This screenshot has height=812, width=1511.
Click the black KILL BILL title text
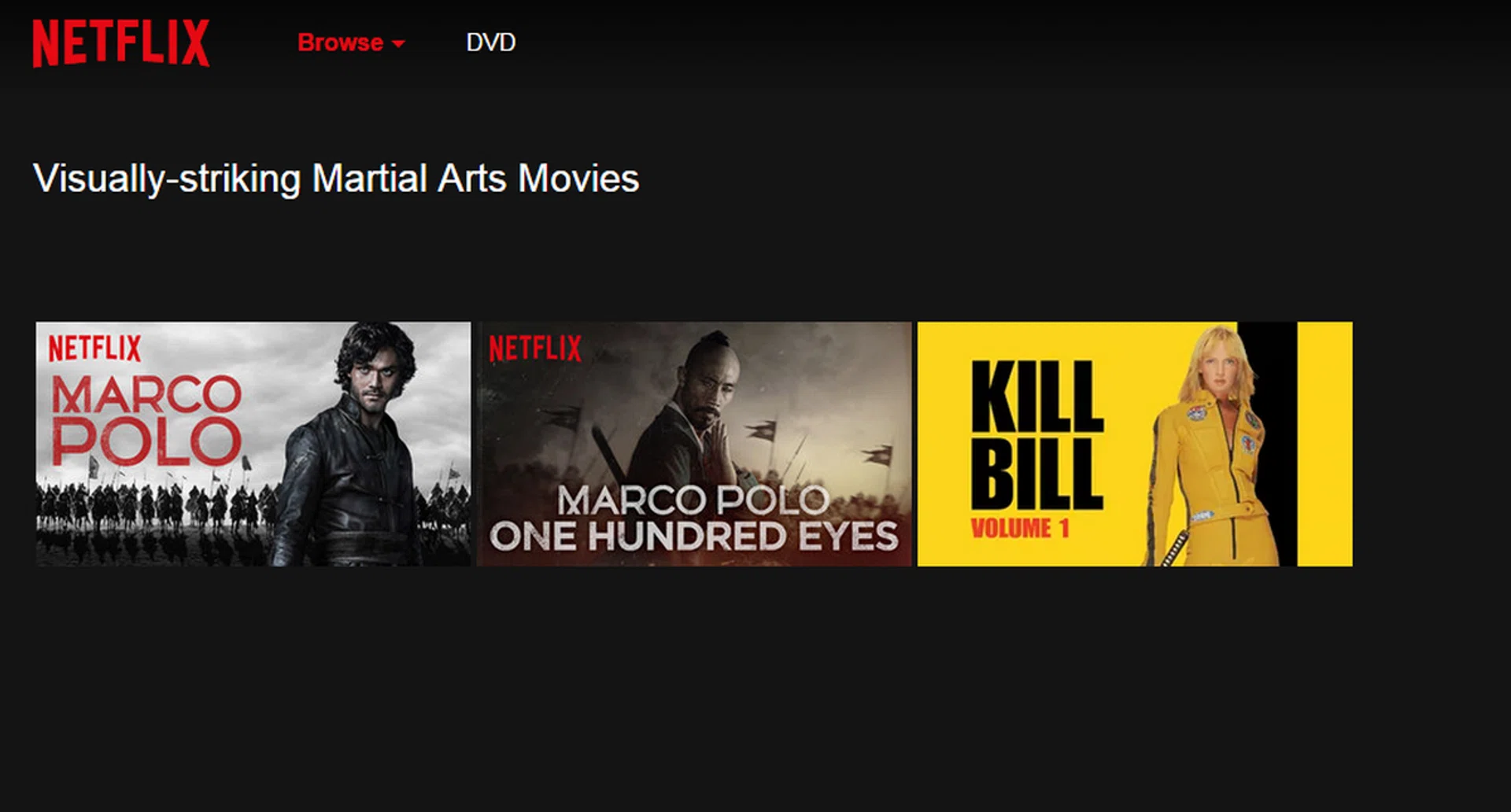(x=1036, y=434)
